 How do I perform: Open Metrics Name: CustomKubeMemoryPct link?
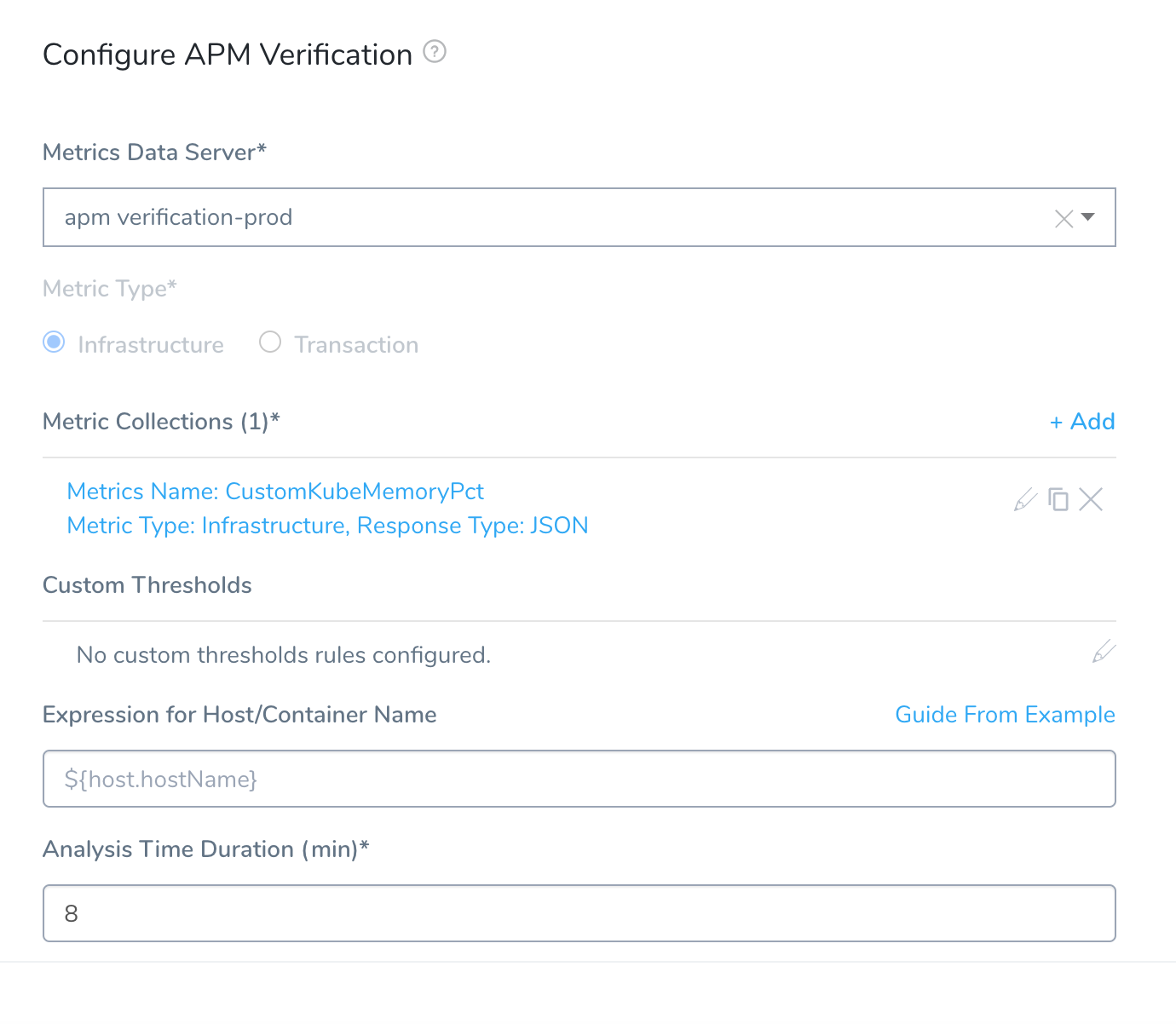click(275, 492)
